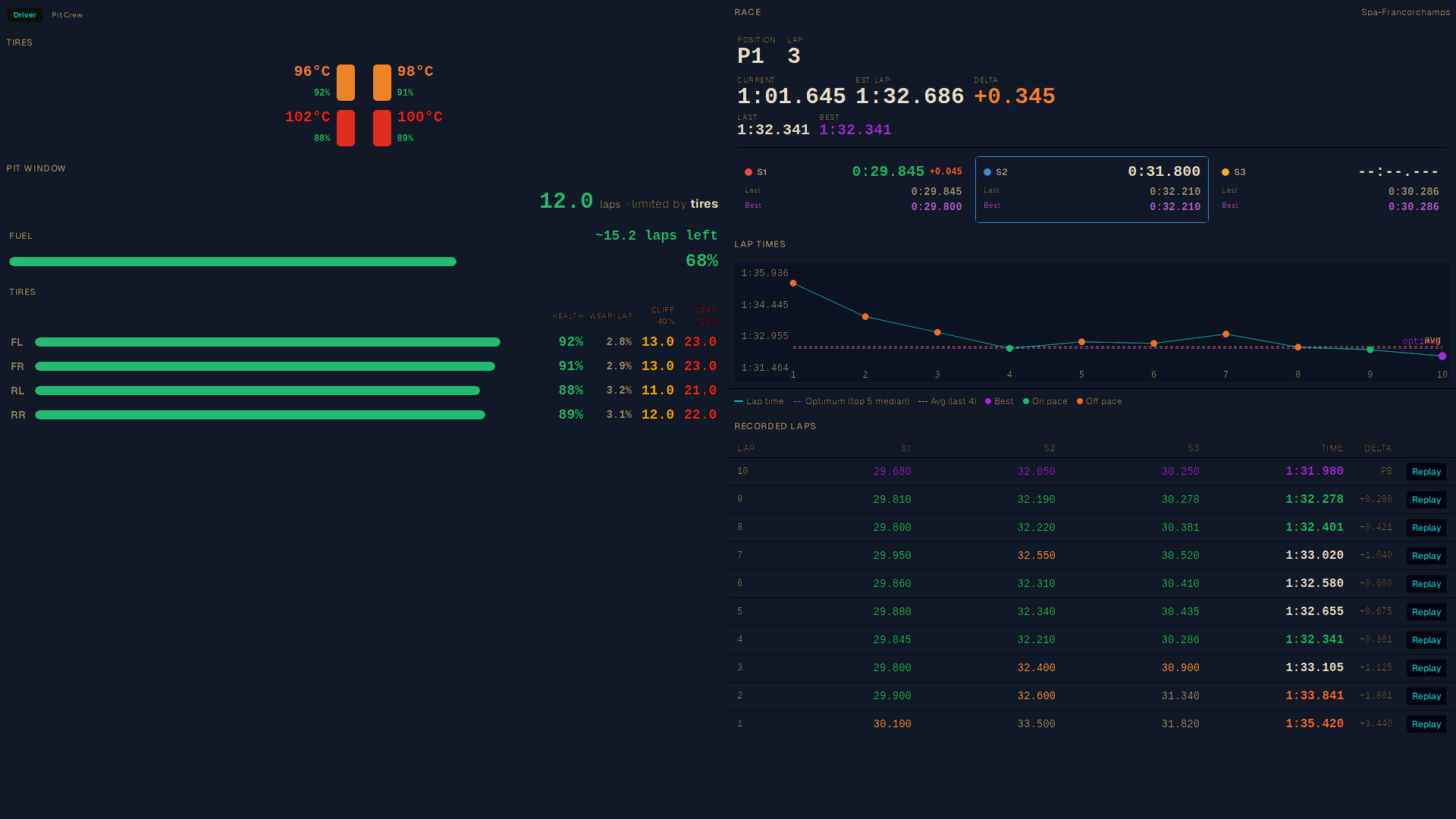Switch to the Pit Crew tab
The width and height of the screenshot is (1456, 819).
click(67, 15)
